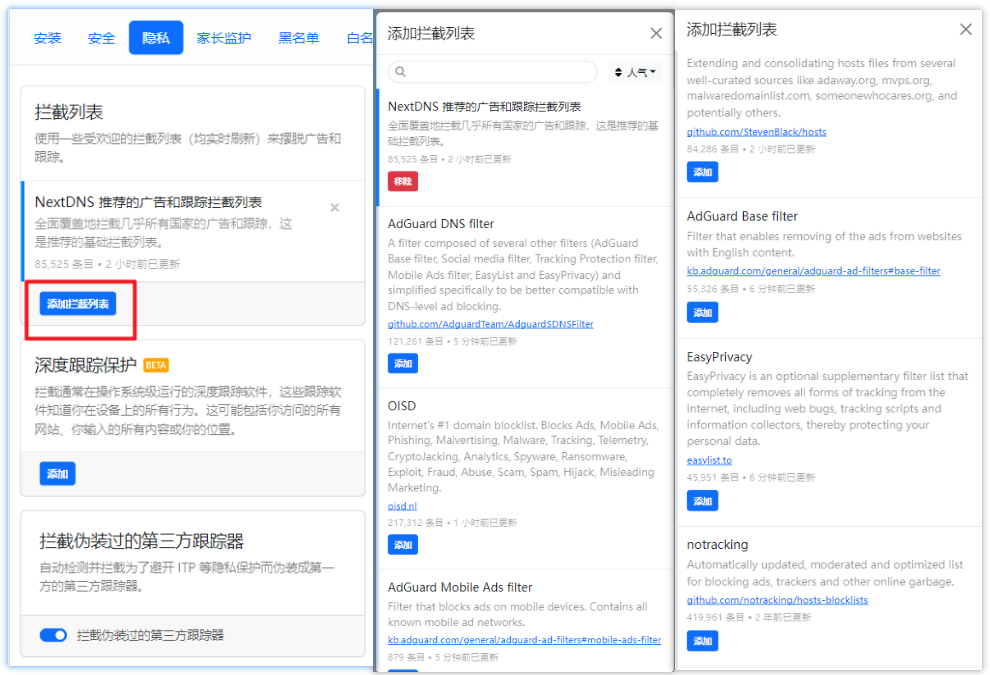Screen dimensions: 990x675
Task: Open the easylist.to link
Action: click(709, 460)
